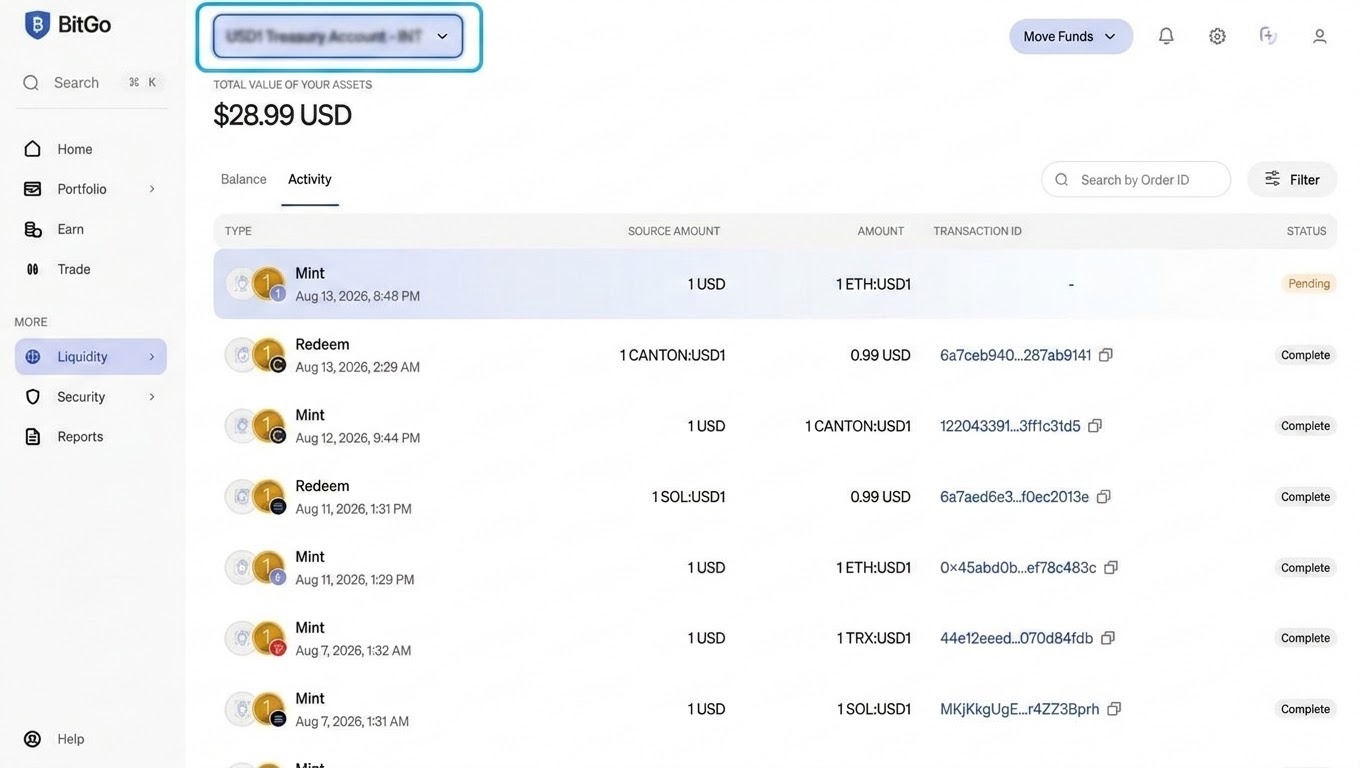This screenshot has height=768, width=1360.
Task: Click the sidebar Search box
Action: coord(91,83)
